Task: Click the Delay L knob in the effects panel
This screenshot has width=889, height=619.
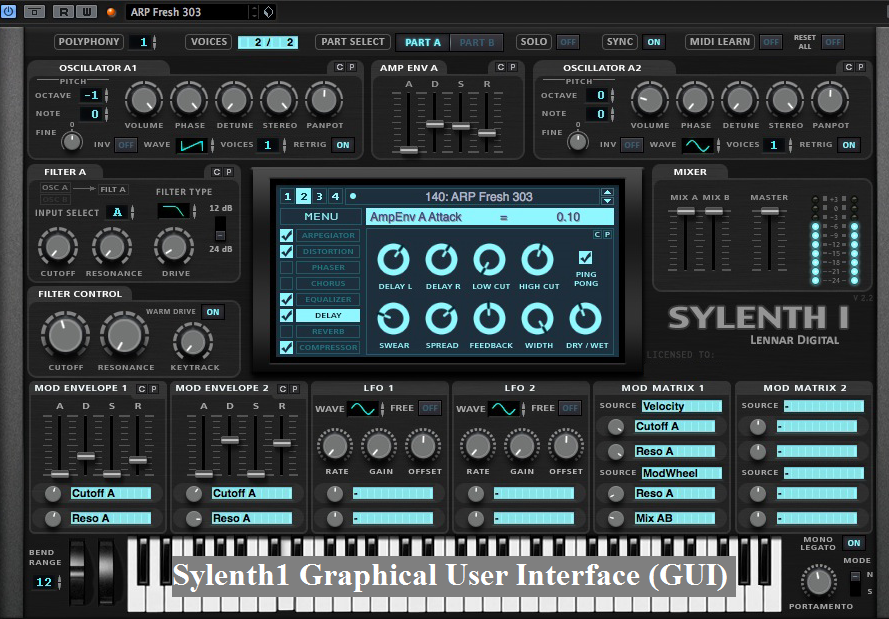Action: tap(393, 260)
